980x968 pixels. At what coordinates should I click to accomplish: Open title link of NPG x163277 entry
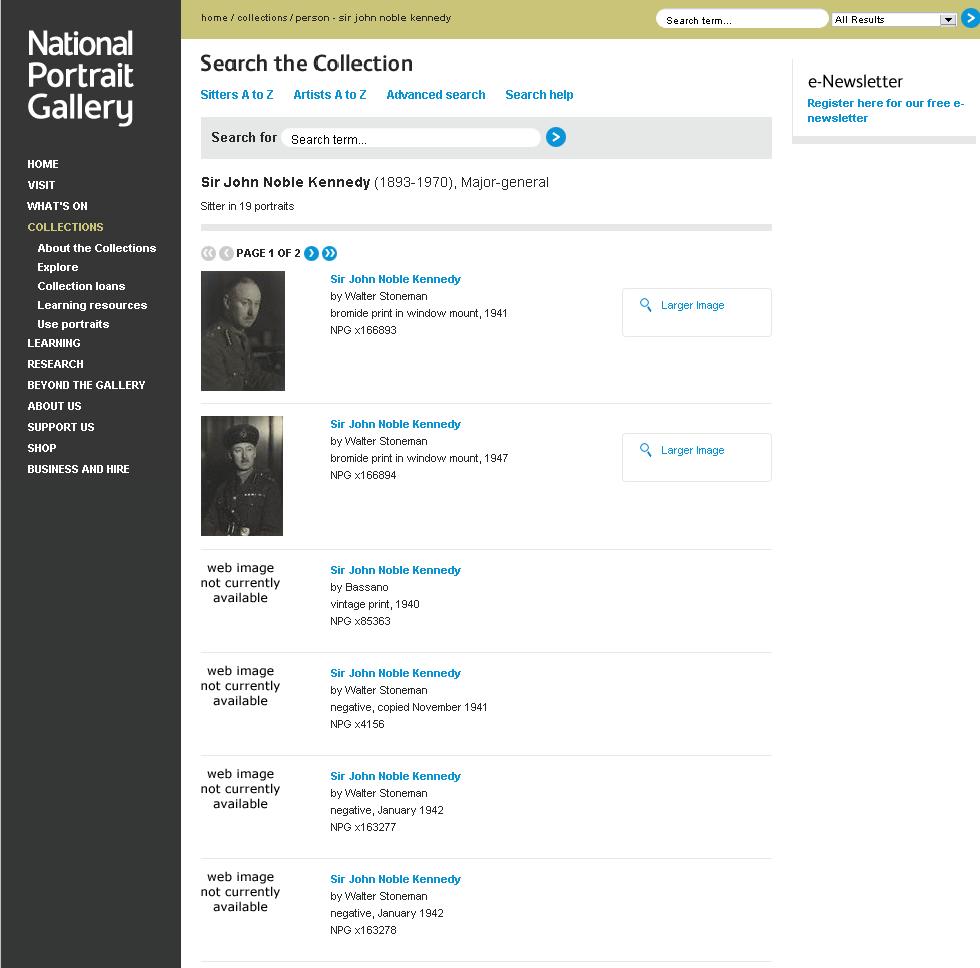(x=395, y=776)
